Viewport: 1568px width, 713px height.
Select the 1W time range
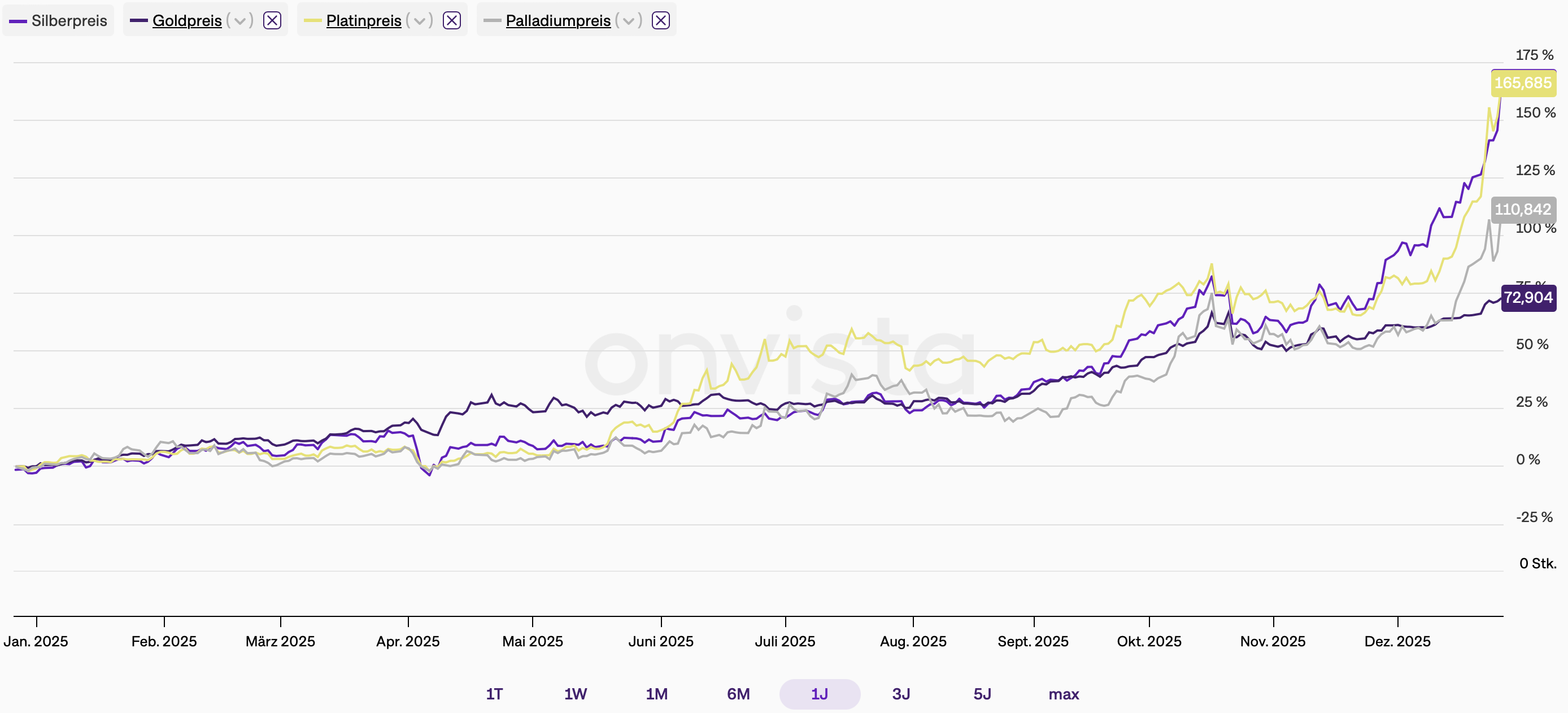pyautogui.click(x=575, y=694)
